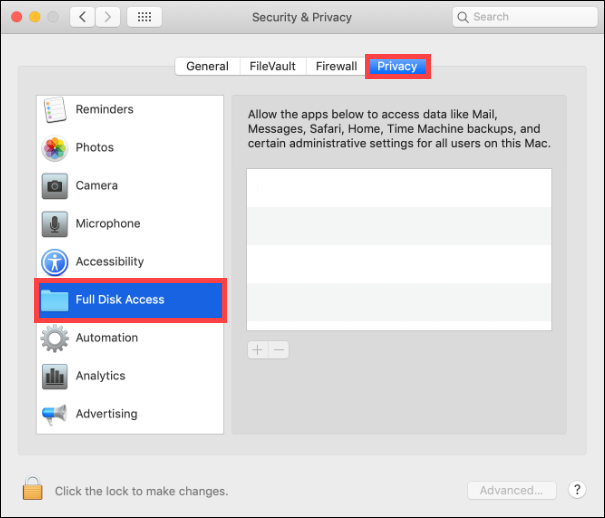Go forward with the right chevron button
605x518 pixels.
108,17
